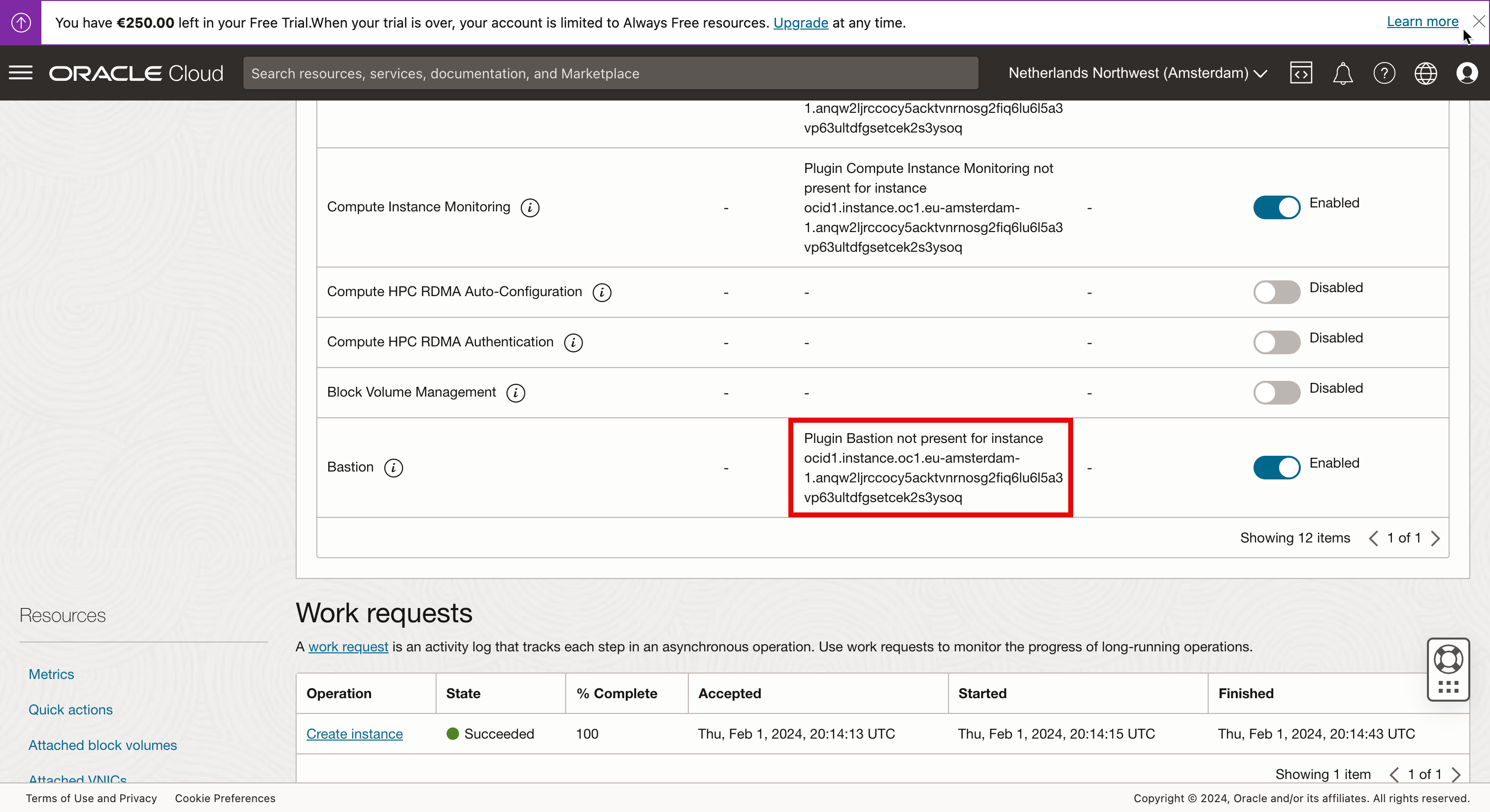The height and width of the screenshot is (812, 1490).
Task: Open the help question mark icon
Action: (x=1384, y=73)
